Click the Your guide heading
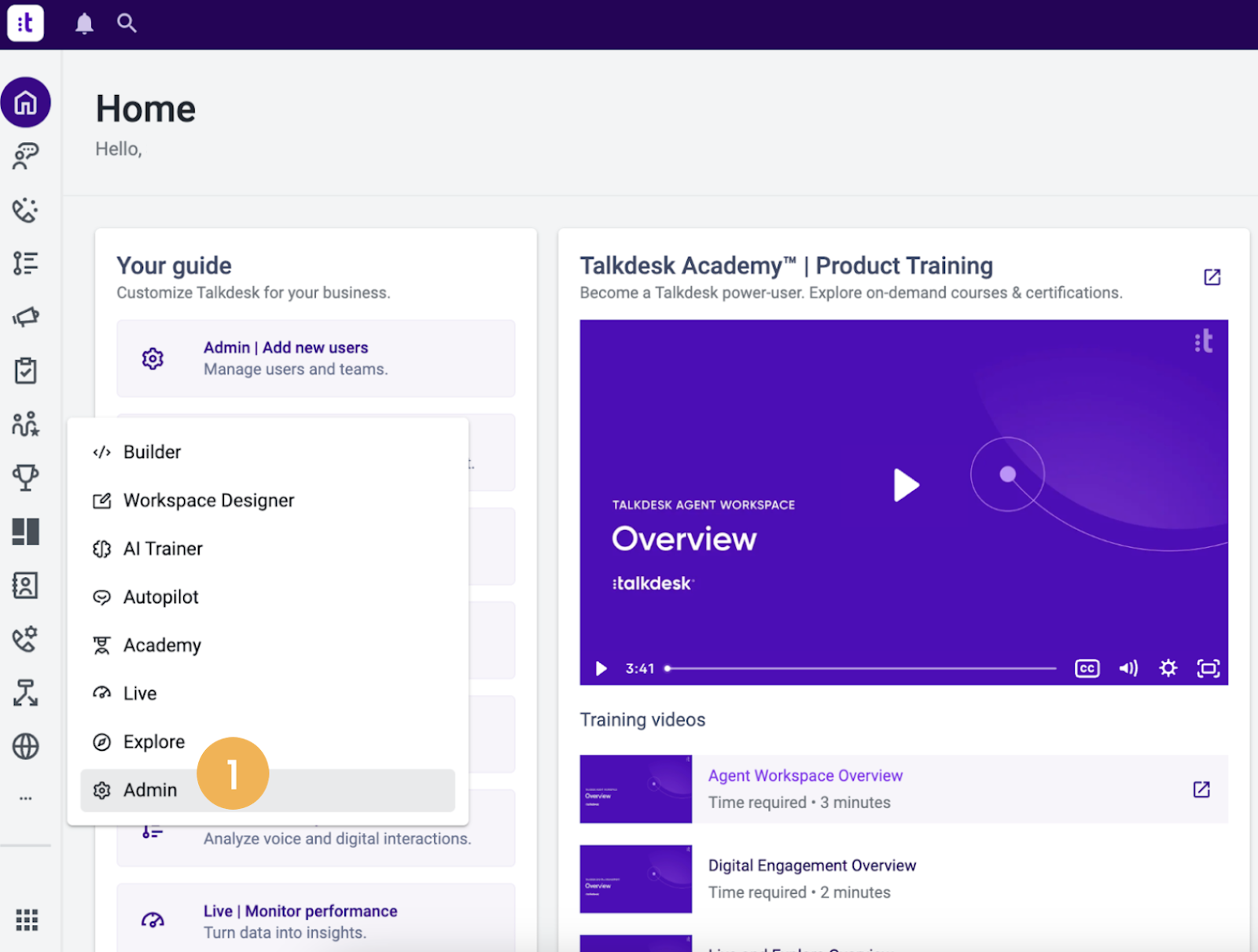1258x952 pixels. pos(174,266)
